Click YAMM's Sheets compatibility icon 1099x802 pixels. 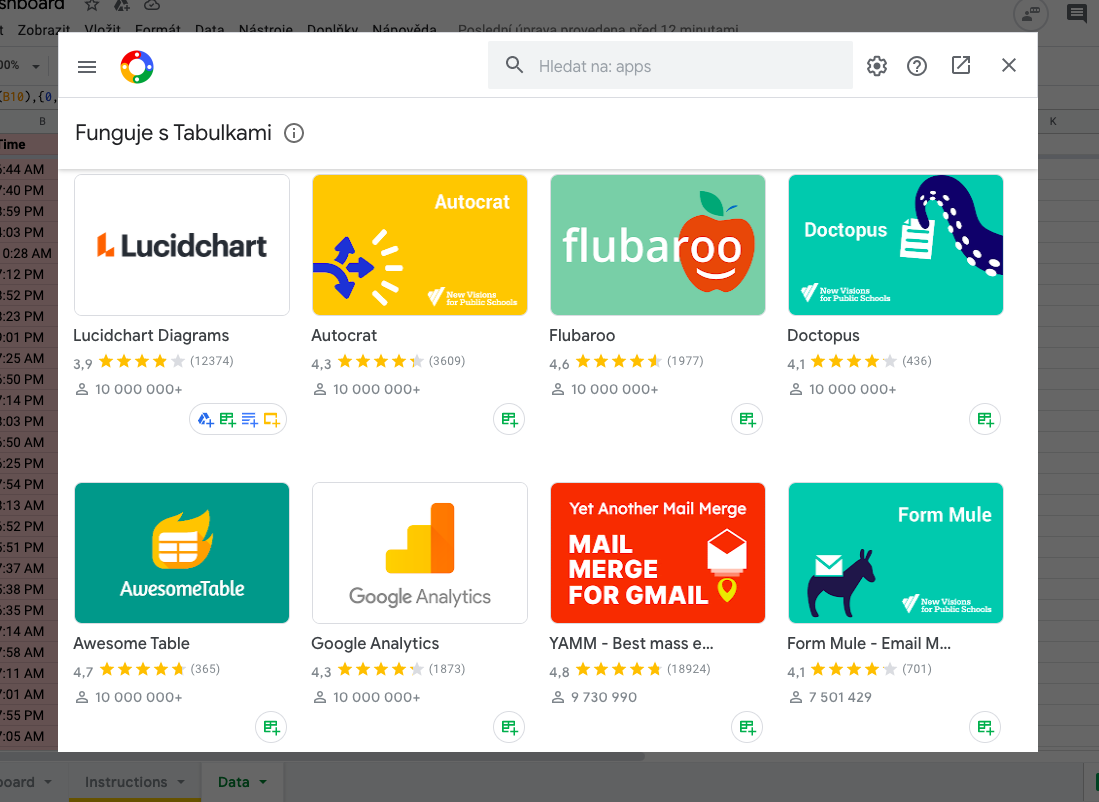747,727
